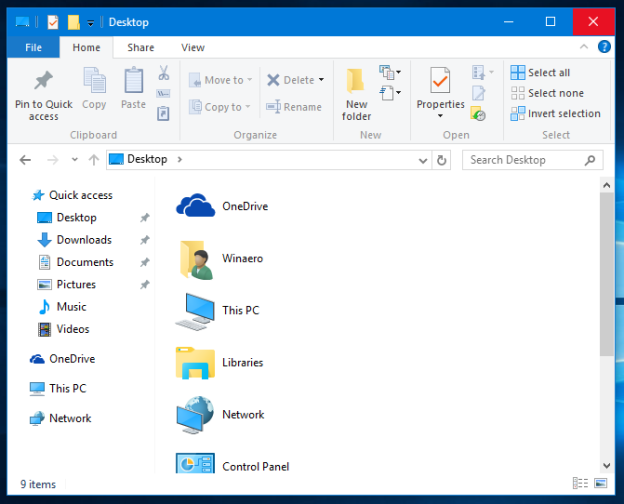Select Network in the file list
This screenshot has height=504, width=624.
[220, 415]
